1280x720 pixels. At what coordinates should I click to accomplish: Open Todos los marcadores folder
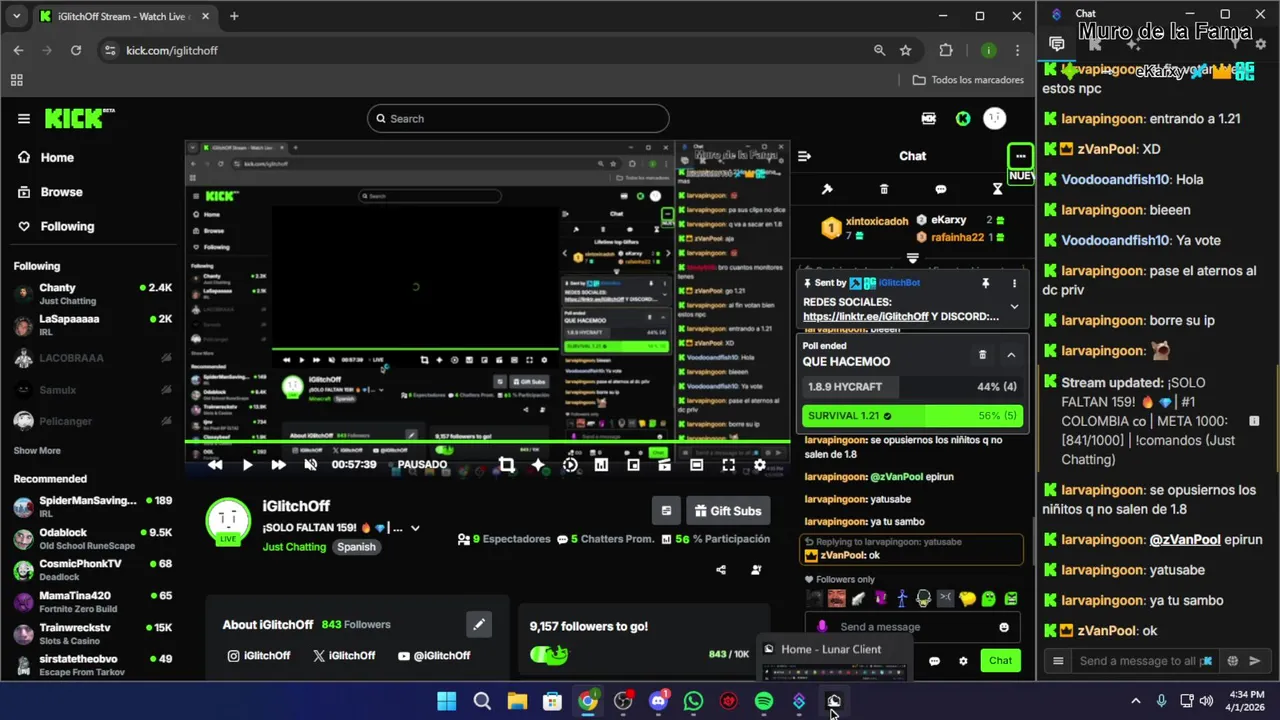click(x=967, y=80)
